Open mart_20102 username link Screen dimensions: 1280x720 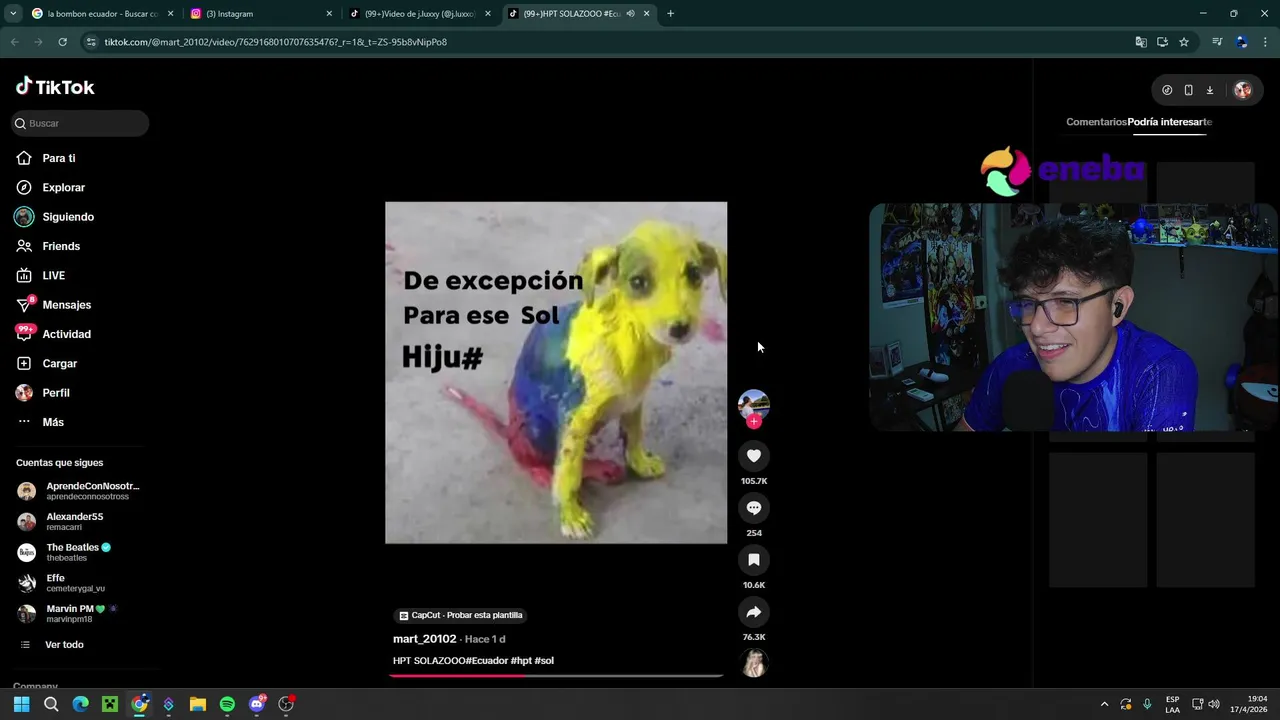tap(425, 639)
